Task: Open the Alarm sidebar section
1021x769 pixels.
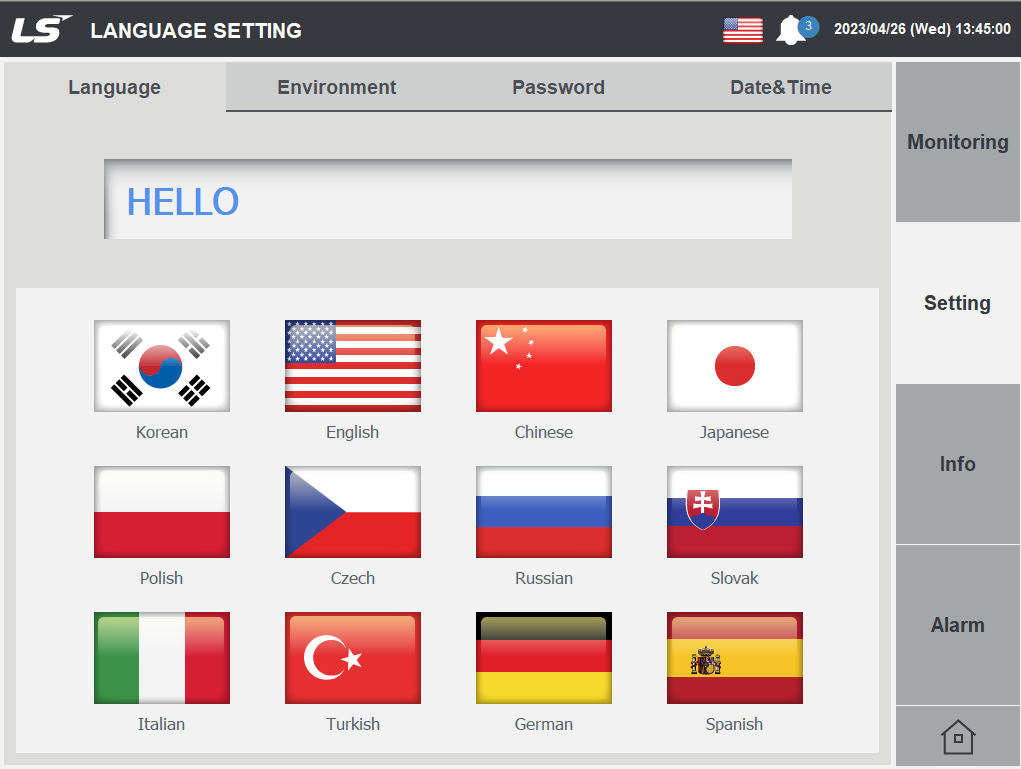Action: coord(957,624)
